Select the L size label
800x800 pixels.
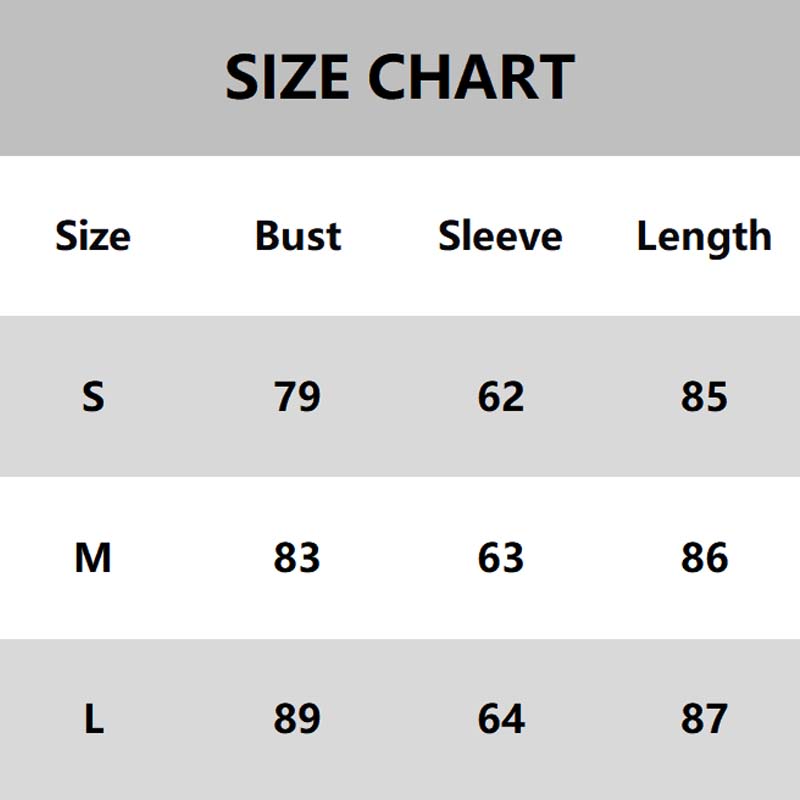(x=93, y=719)
